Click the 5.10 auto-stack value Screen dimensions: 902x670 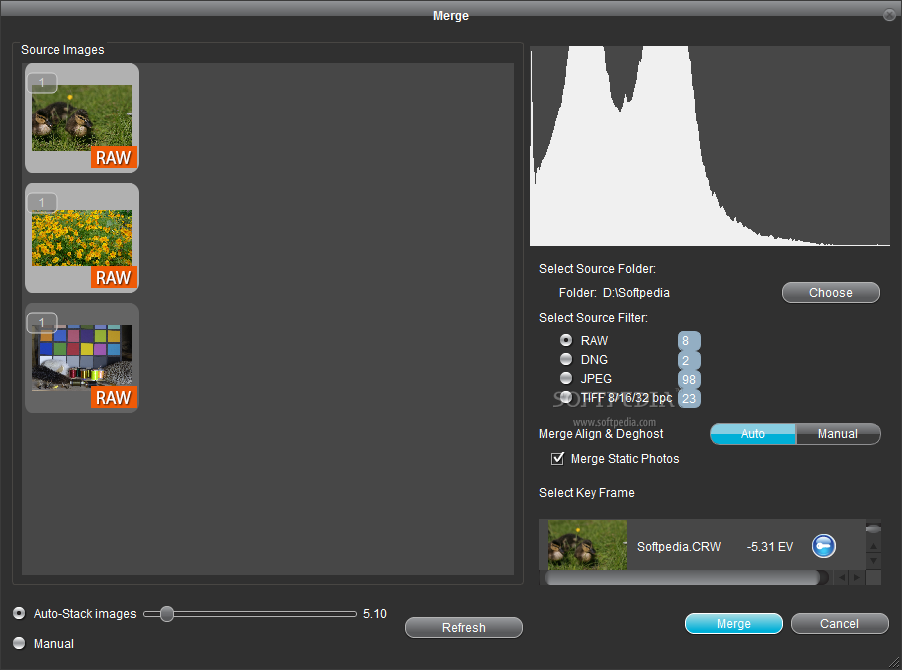tap(374, 614)
